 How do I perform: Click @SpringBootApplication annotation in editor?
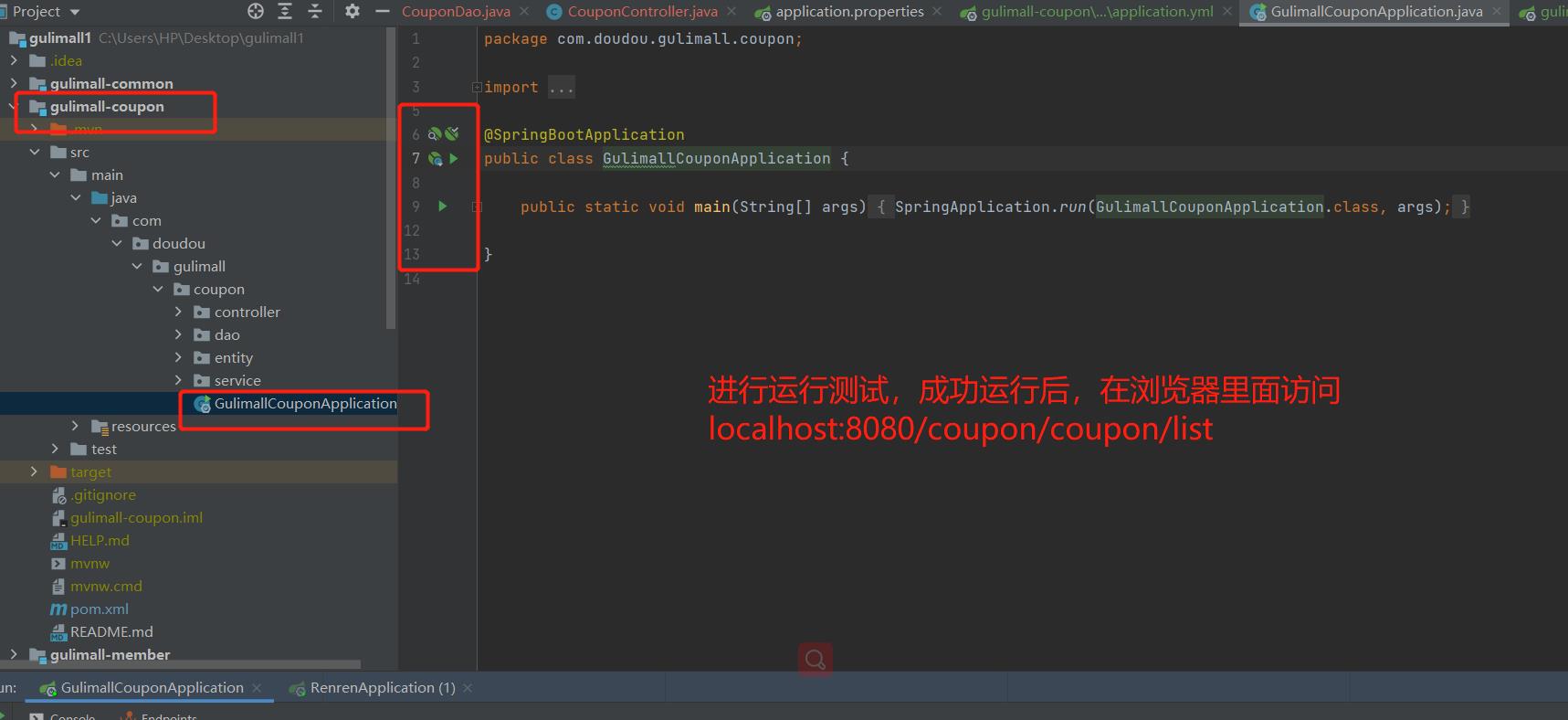click(x=584, y=134)
